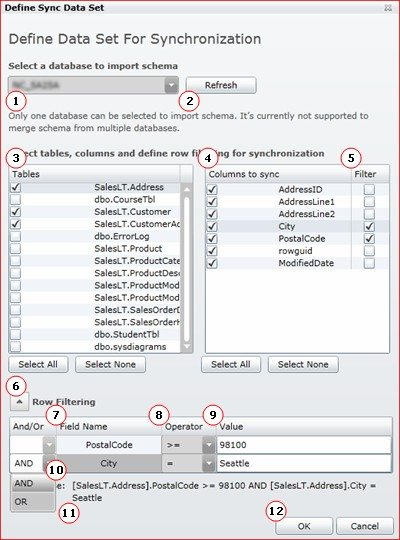The height and width of the screenshot is (540, 400).
Task: Enable the Filter checkbox for AddressLine1
Action: click(369, 201)
